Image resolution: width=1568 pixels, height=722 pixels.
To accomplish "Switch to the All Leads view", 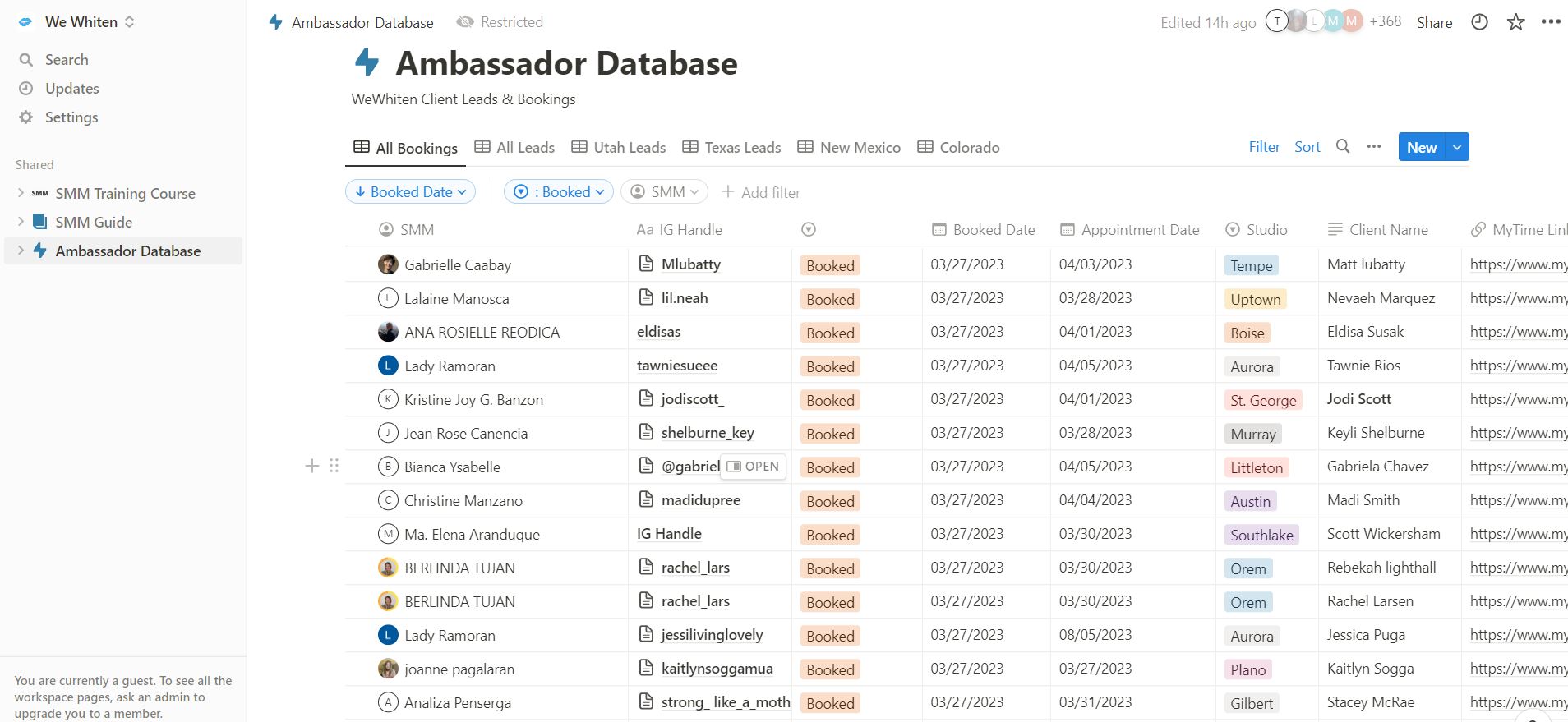I will coord(514,148).
